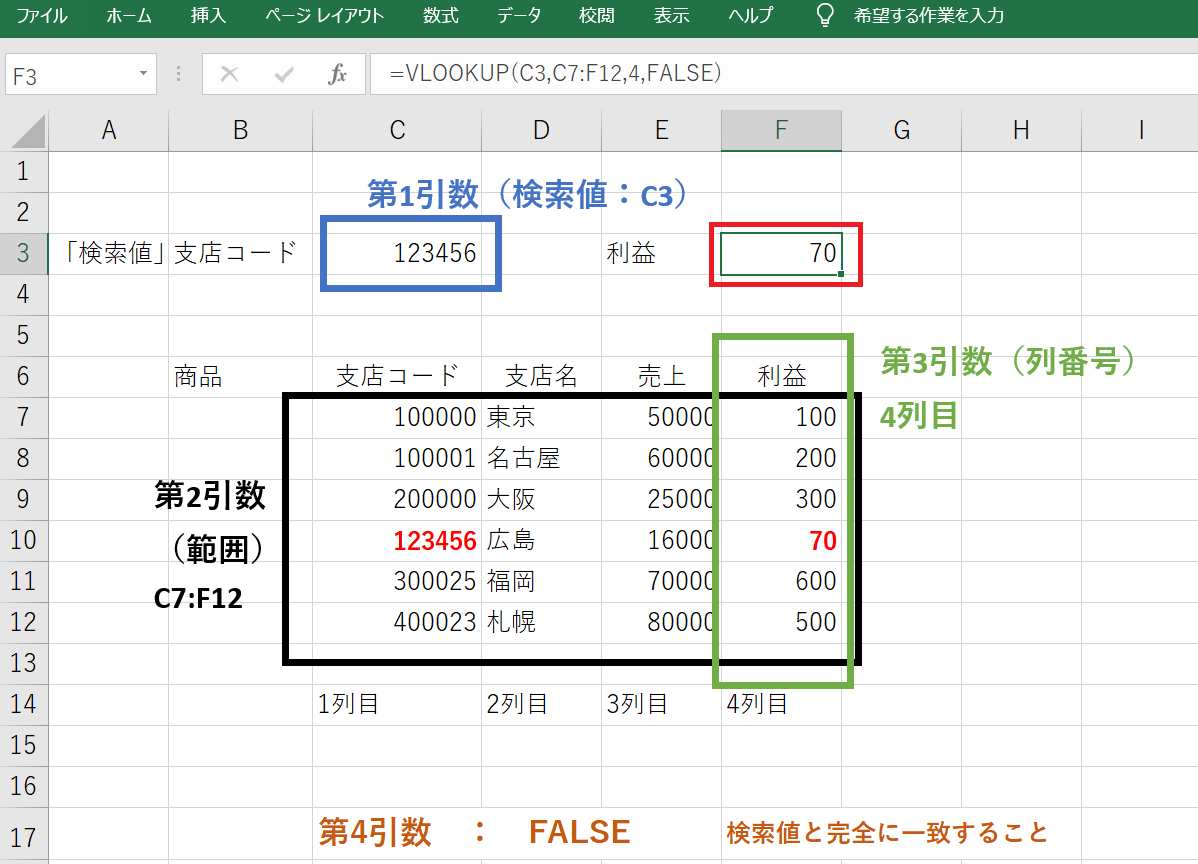
Task: Open the 挿入 ribbon tab
Action: click(x=209, y=15)
